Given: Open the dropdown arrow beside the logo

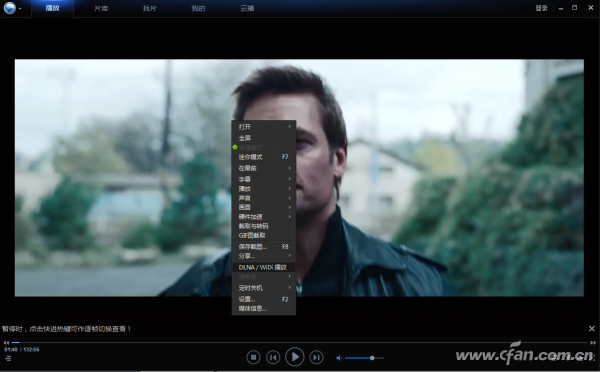Looking at the screenshot, I should (20, 8).
